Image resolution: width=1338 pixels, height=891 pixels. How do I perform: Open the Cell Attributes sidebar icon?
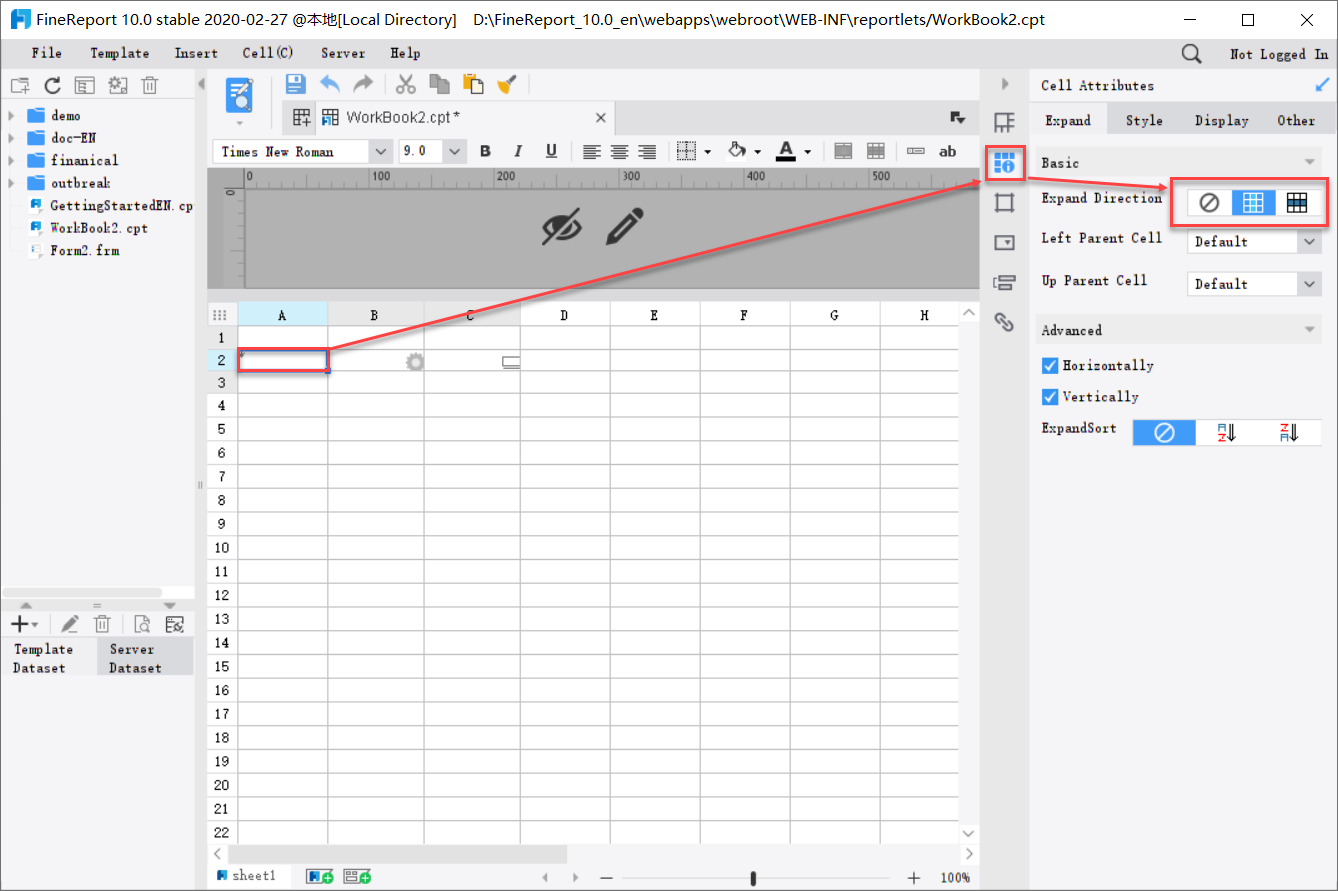1005,162
